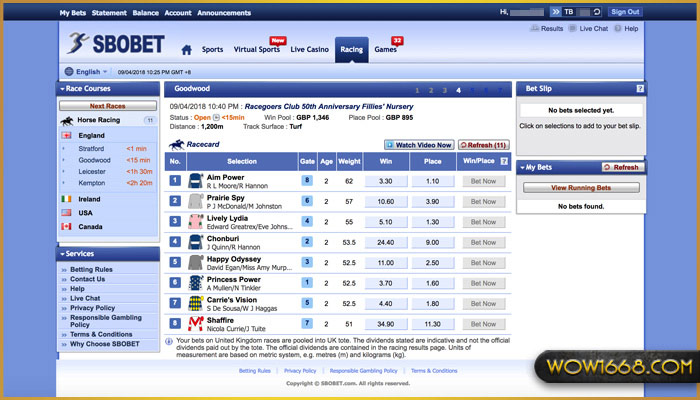The width and height of the screenshot is (700, 400).
Task: Open the Bet Slip help question icon
Action: [639, 89]
